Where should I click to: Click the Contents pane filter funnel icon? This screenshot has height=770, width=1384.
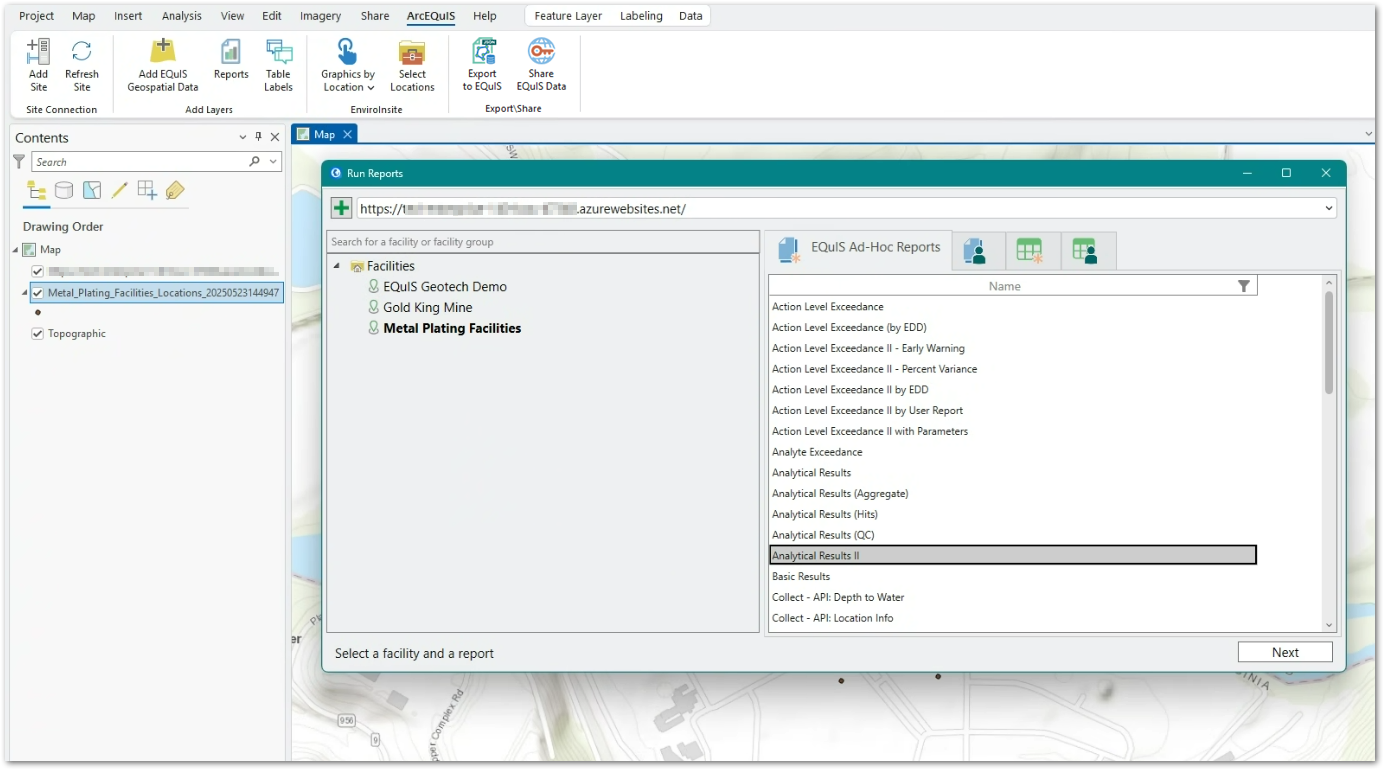point(19,162)
